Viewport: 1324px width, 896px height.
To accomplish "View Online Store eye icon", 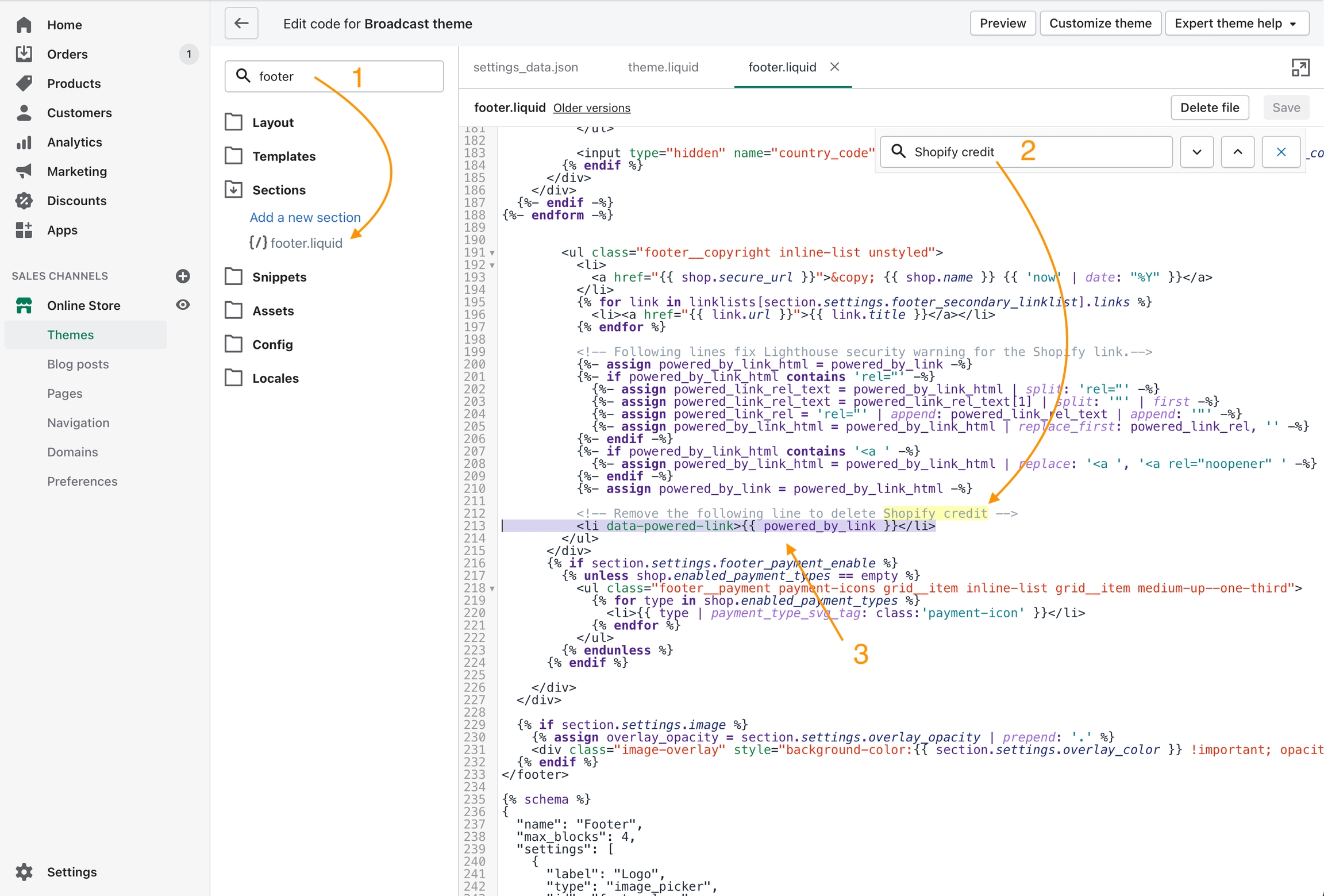I will (183, 305).
